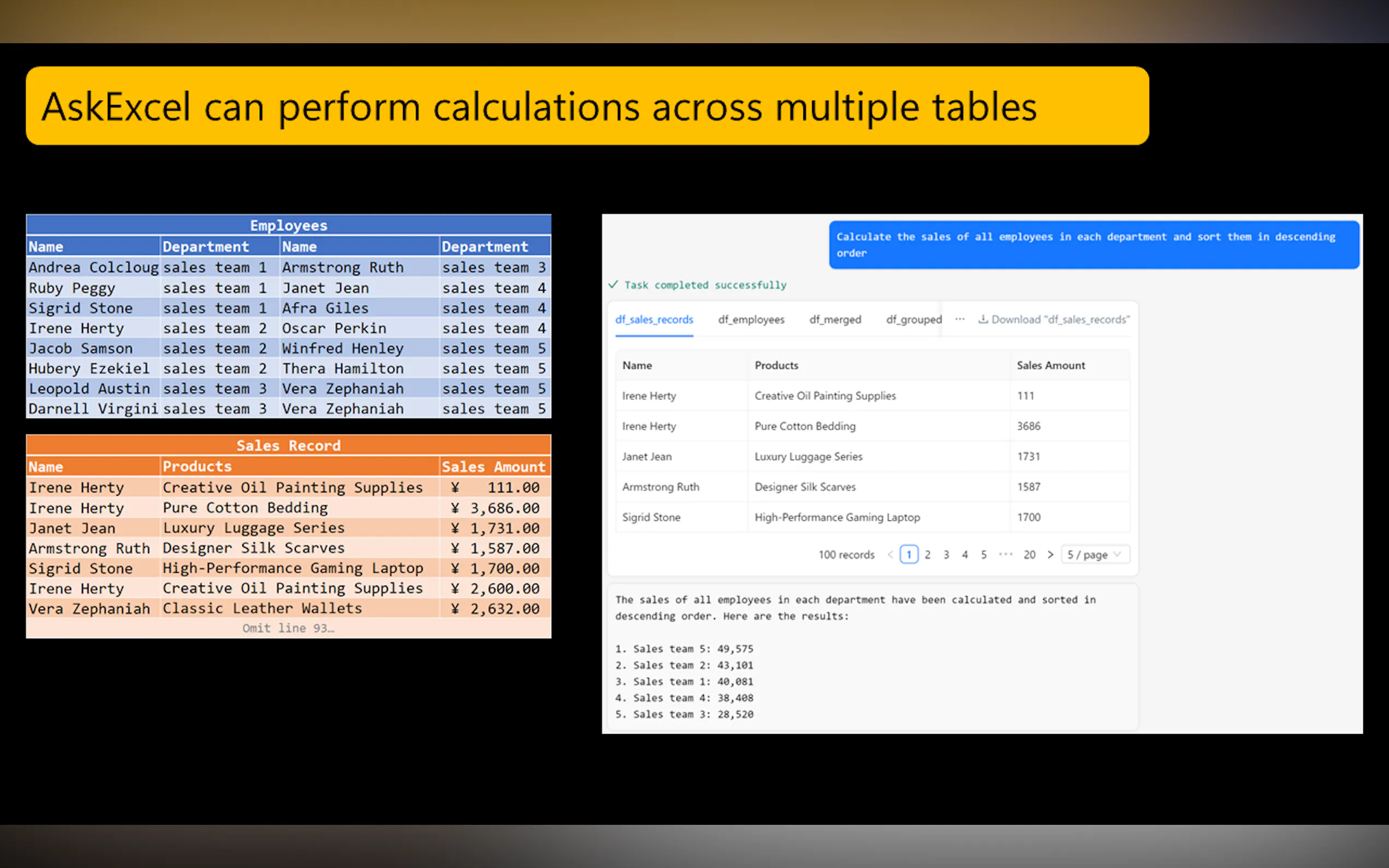Switch to the df_merged tab
This screenshot has height=868, width=1389.
click(835, 320)
